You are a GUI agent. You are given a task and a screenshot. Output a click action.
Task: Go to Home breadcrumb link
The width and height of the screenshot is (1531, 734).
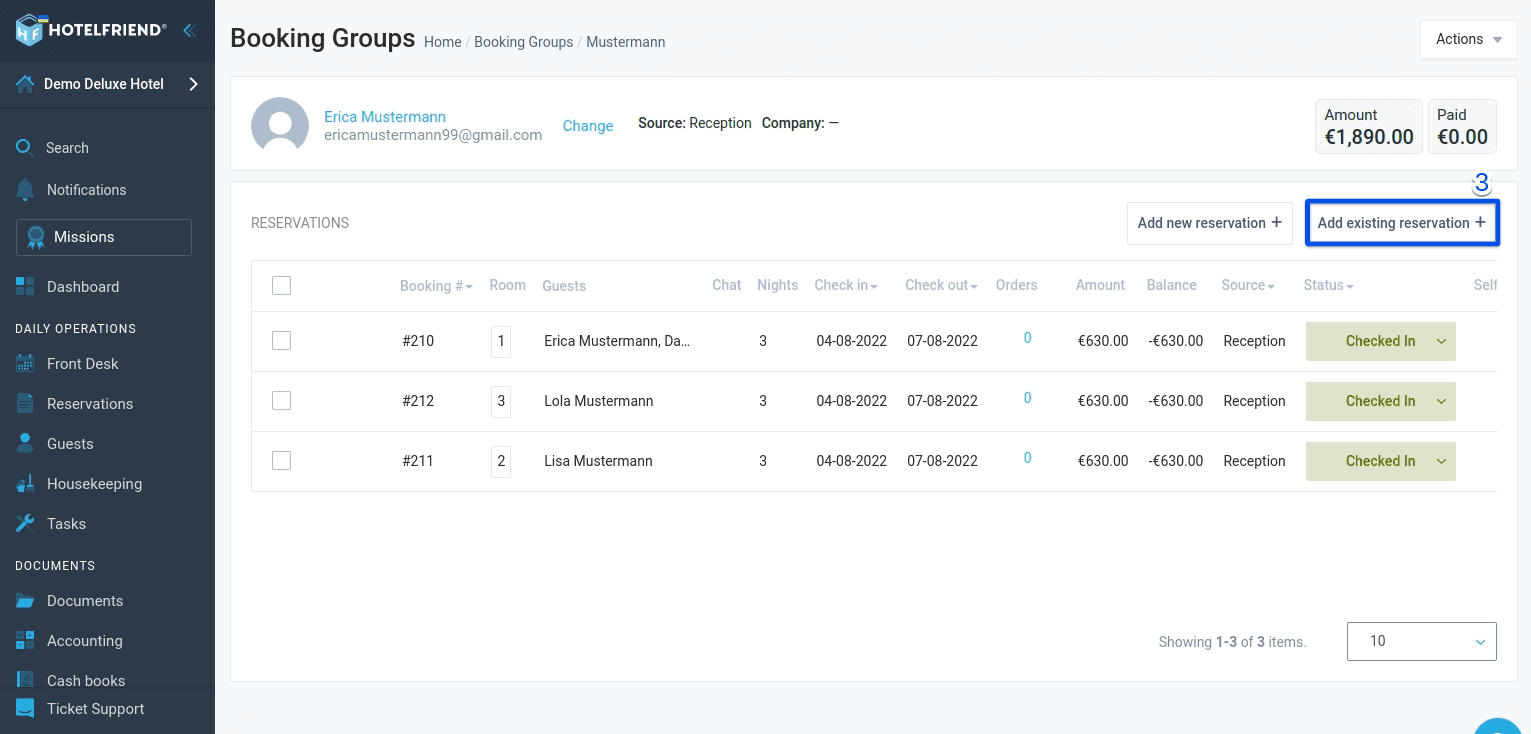click(443, 42)
